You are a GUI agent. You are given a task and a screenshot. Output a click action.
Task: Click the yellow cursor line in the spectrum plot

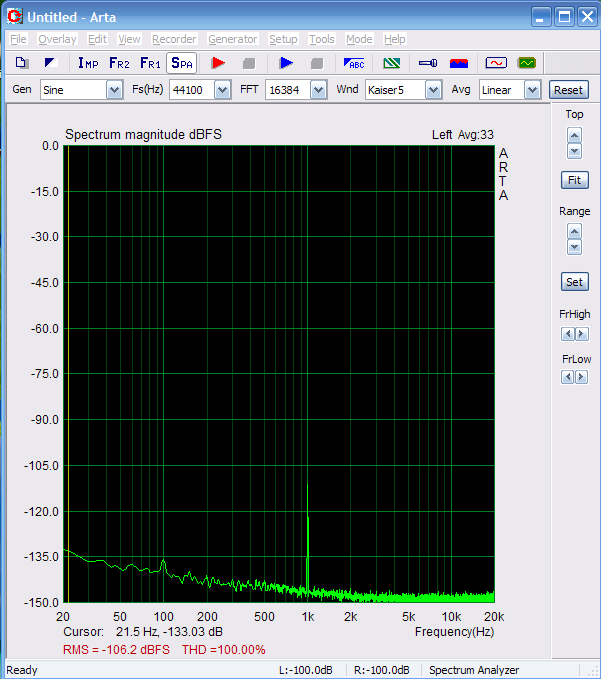click(68, 372)
